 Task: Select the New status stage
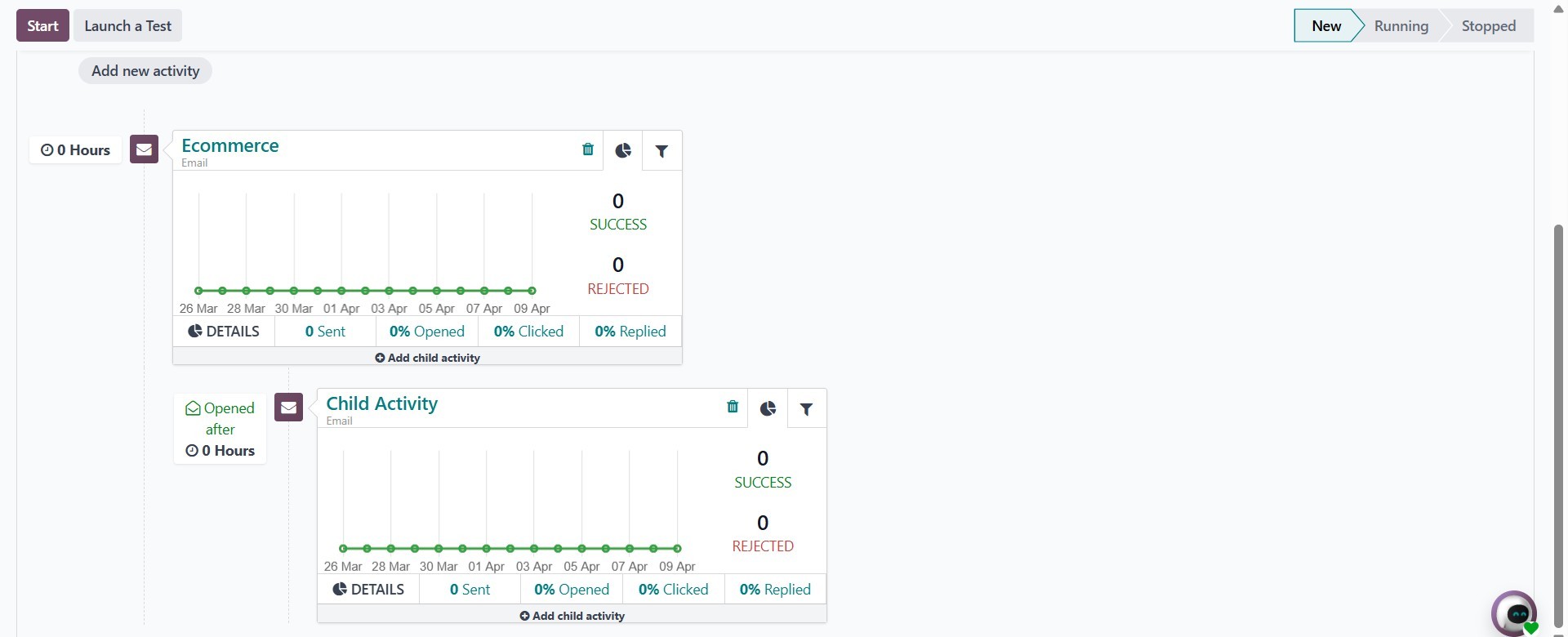tap(1326, 25)
